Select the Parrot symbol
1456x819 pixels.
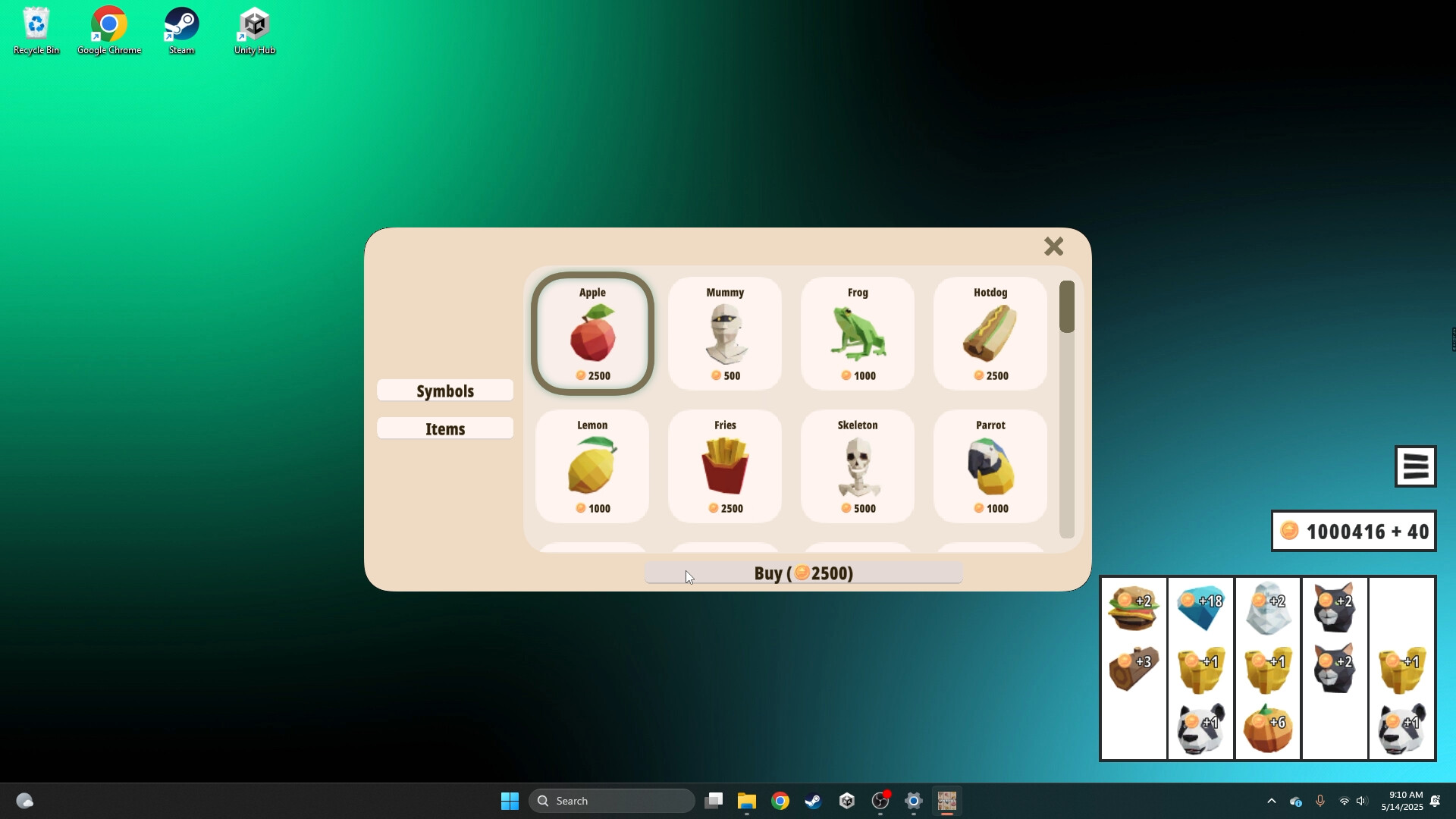989,466
